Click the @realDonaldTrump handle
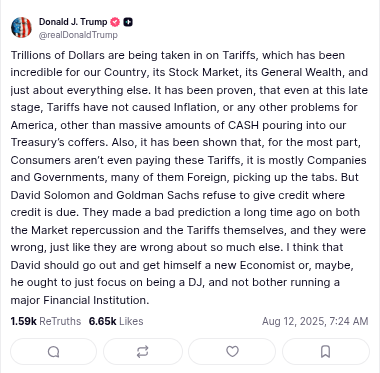380x373 pixels. [78, 35]
